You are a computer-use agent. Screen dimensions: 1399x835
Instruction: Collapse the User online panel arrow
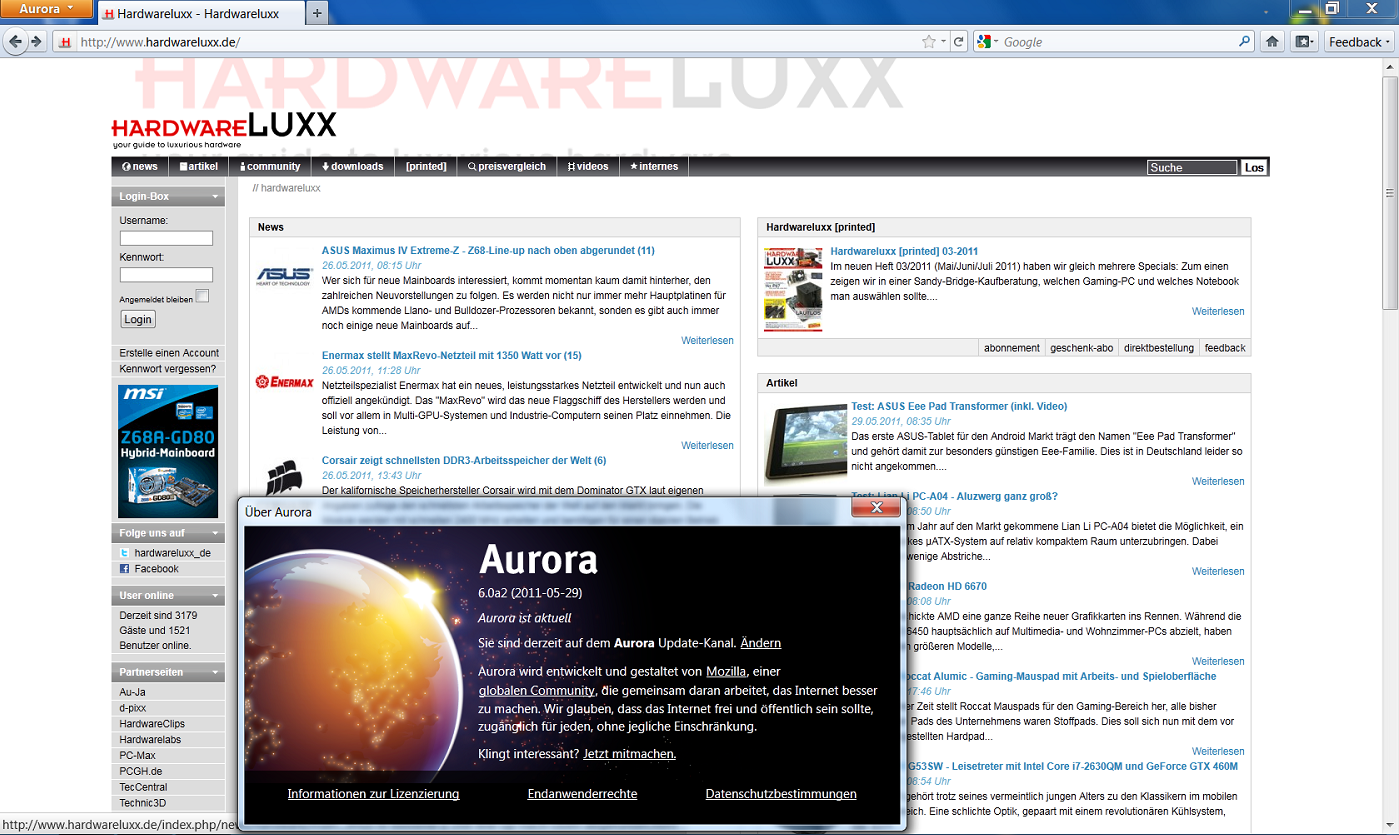click(x=215, y=596)
